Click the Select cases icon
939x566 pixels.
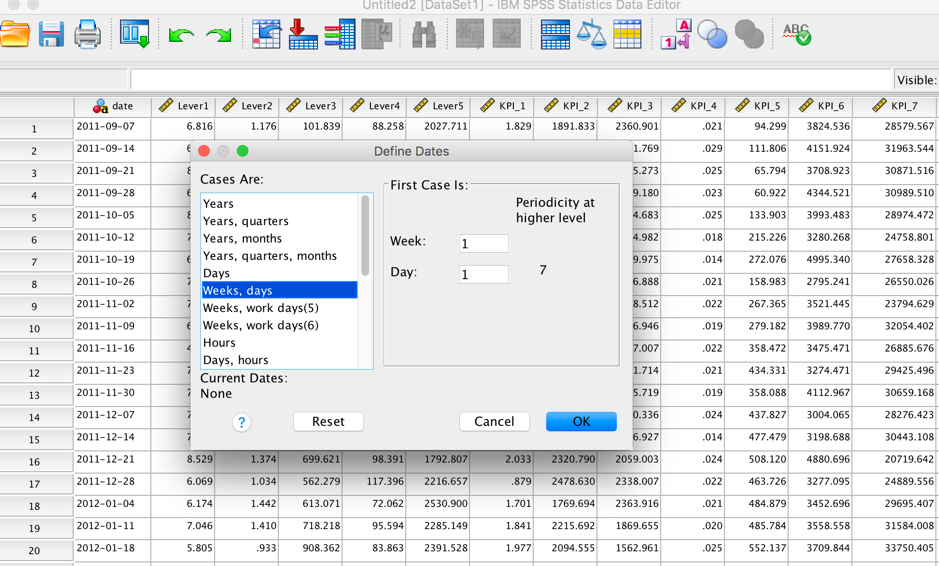point(627,34)
